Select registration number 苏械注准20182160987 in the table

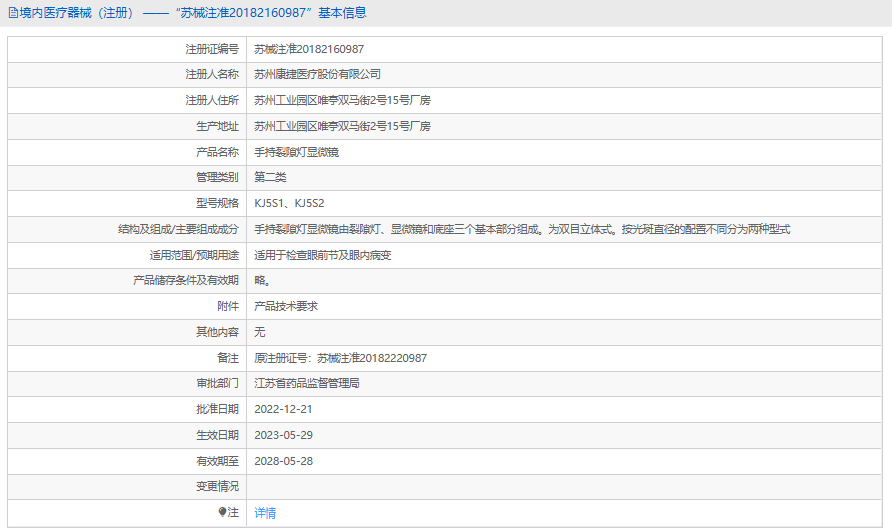[309, 49]
